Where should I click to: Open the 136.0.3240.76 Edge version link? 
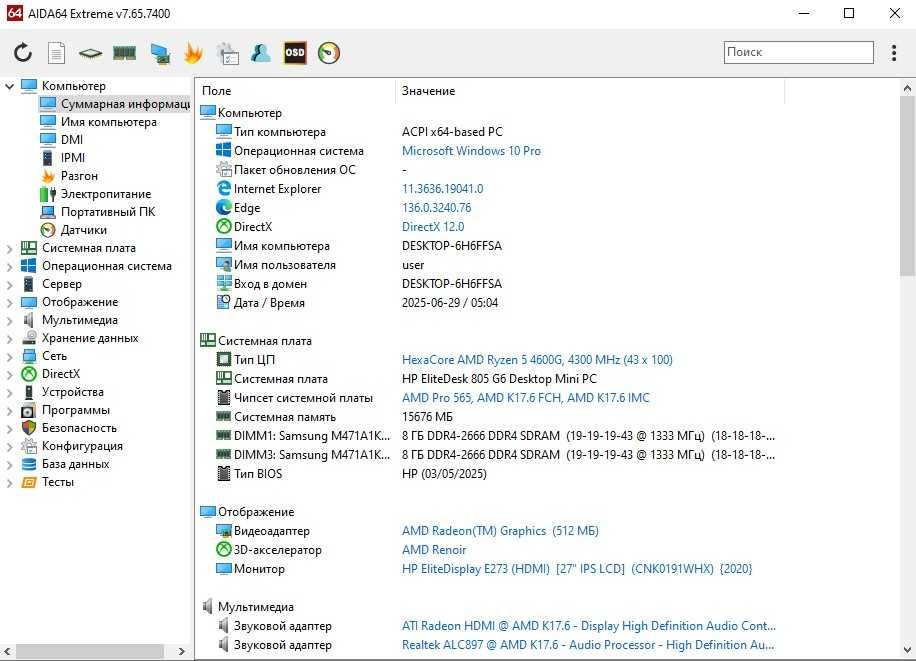coord(436,207)
